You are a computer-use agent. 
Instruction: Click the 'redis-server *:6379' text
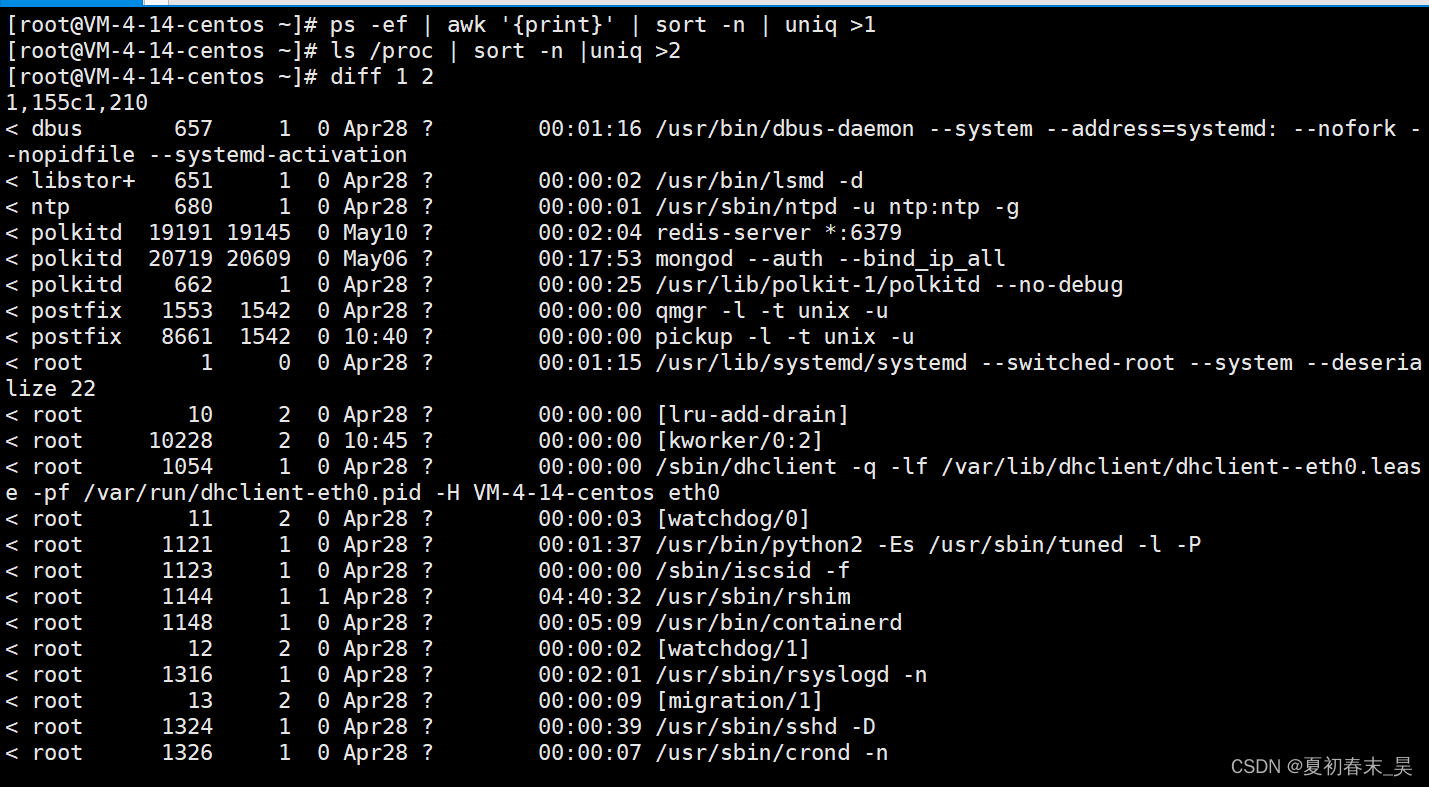[x=779, y=232]
